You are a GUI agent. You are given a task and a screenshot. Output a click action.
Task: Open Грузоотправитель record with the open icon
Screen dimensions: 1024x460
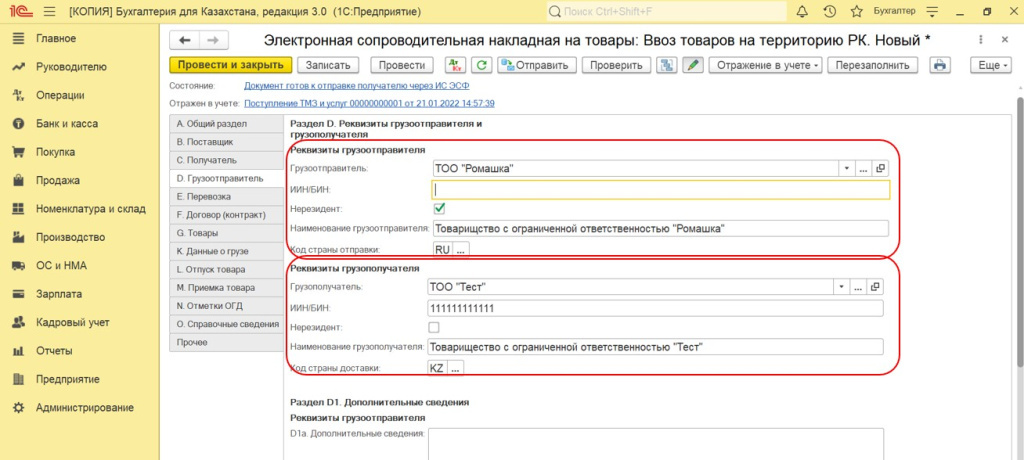click(880, 169)
